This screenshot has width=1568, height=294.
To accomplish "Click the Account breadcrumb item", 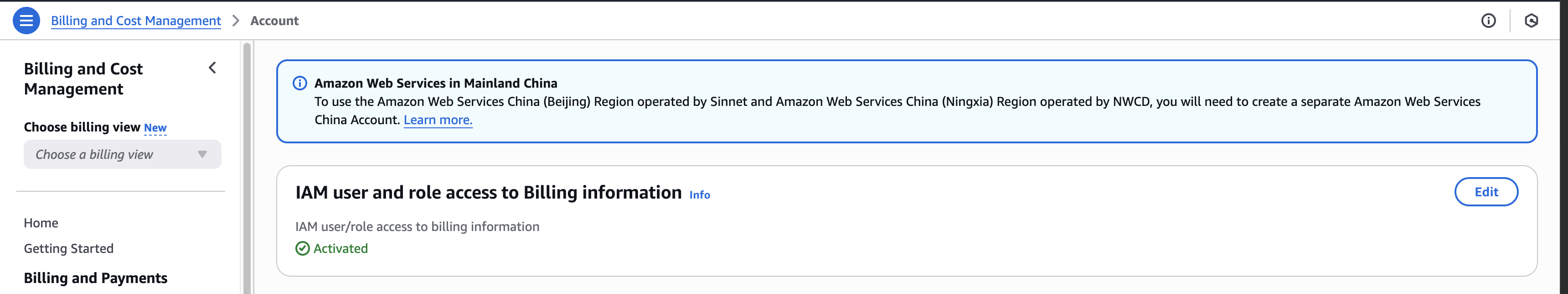I will click(x=274, y=21).
